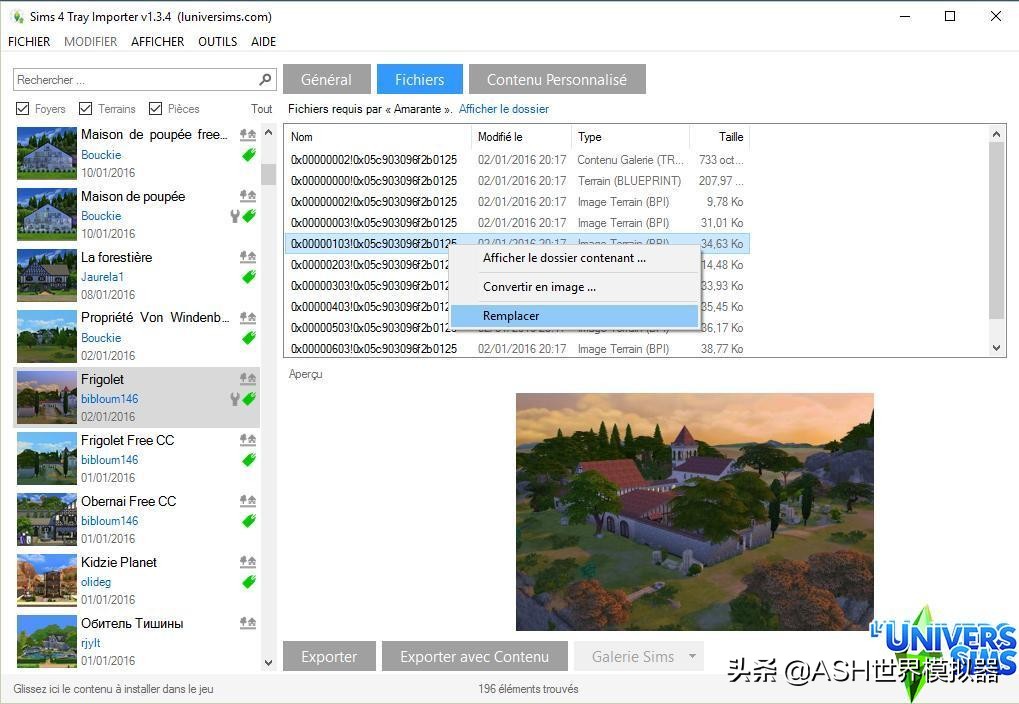
Task: Select the Terrain (BLUEPRINT) file row
Action: tap(517, 181)
